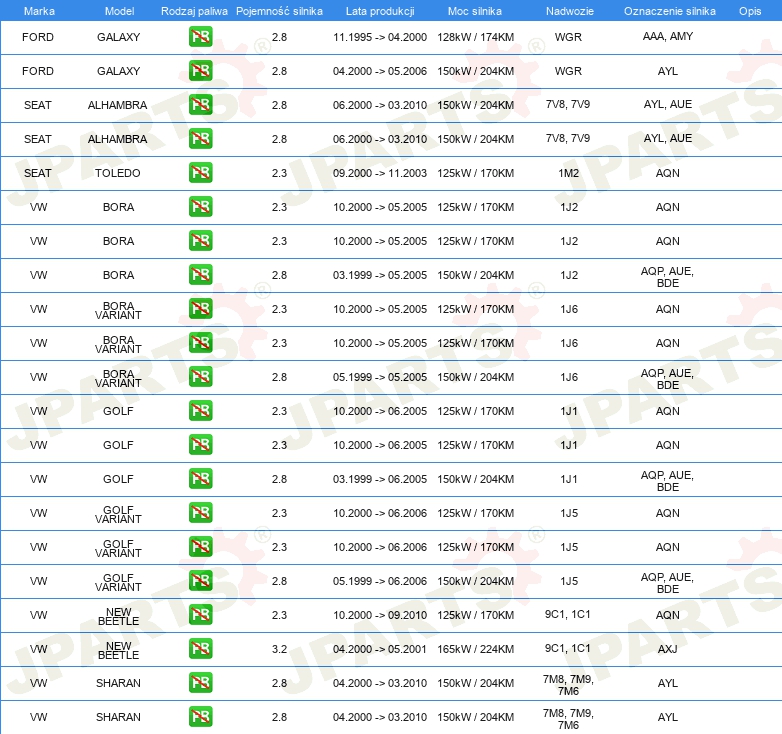The image size is (782, 734).
Task: Select the '11.1995 -> 04.2000' production years cell
Action: [x=380, y=37]
